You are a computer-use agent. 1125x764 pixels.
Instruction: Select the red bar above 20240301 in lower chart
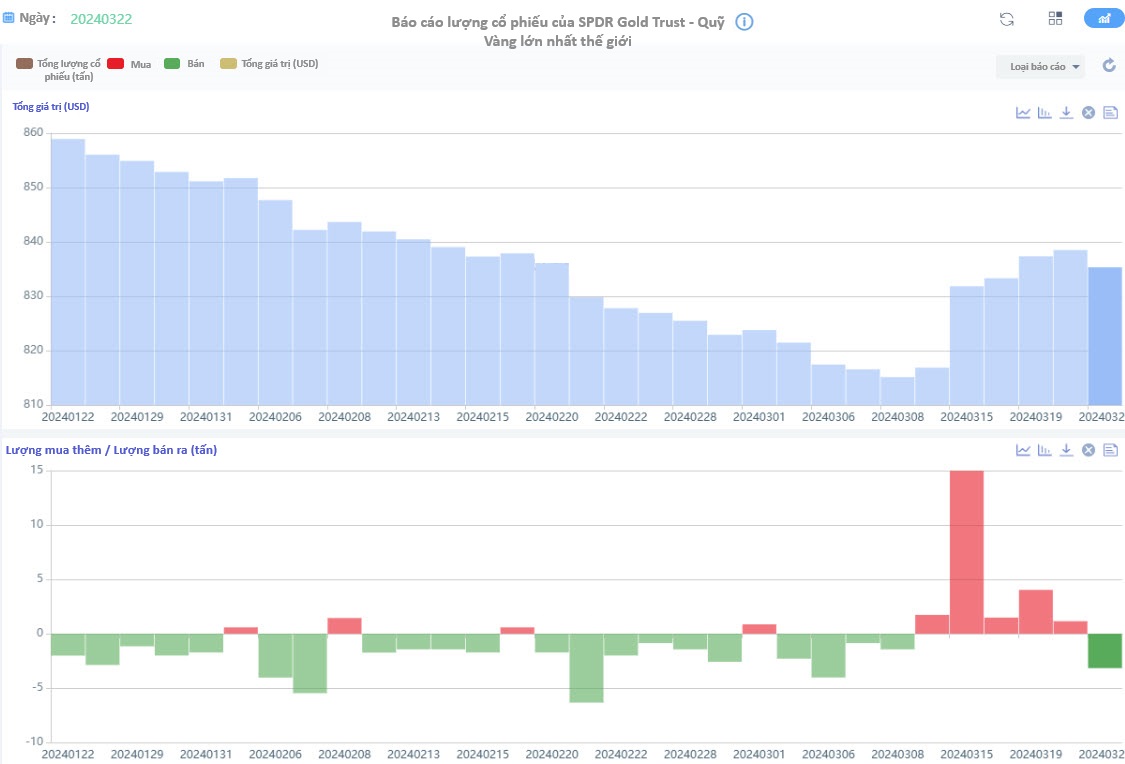(x=759, y=629)
